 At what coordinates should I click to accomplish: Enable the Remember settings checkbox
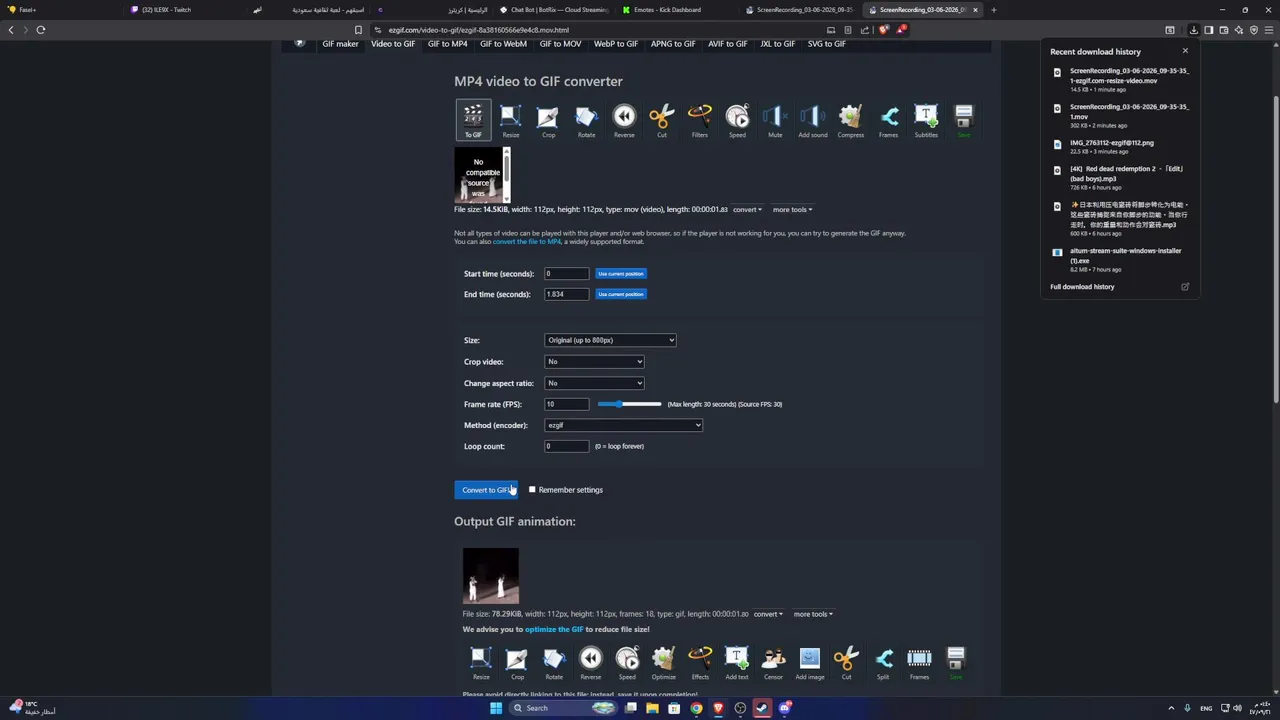(x=532, y=490)
